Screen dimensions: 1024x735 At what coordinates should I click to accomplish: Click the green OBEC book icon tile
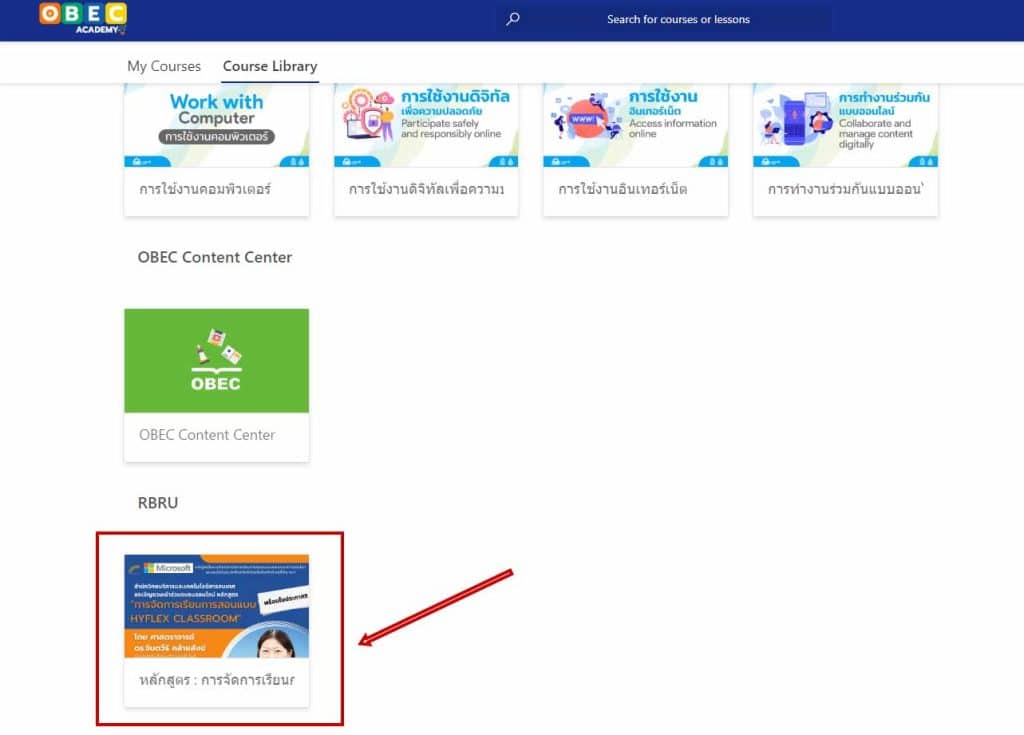coord(216,360)
